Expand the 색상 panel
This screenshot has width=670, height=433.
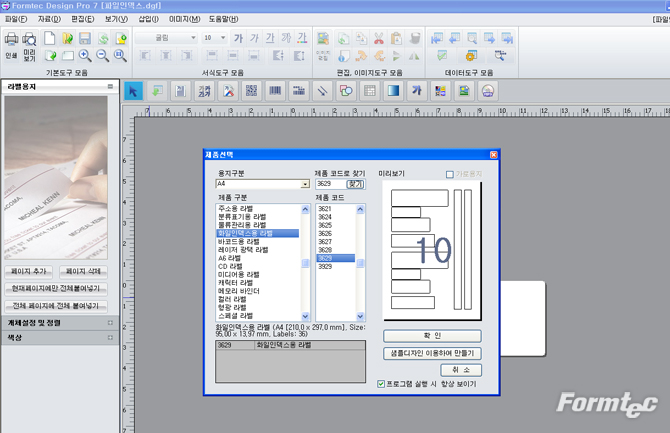click(x=110, y=338)
